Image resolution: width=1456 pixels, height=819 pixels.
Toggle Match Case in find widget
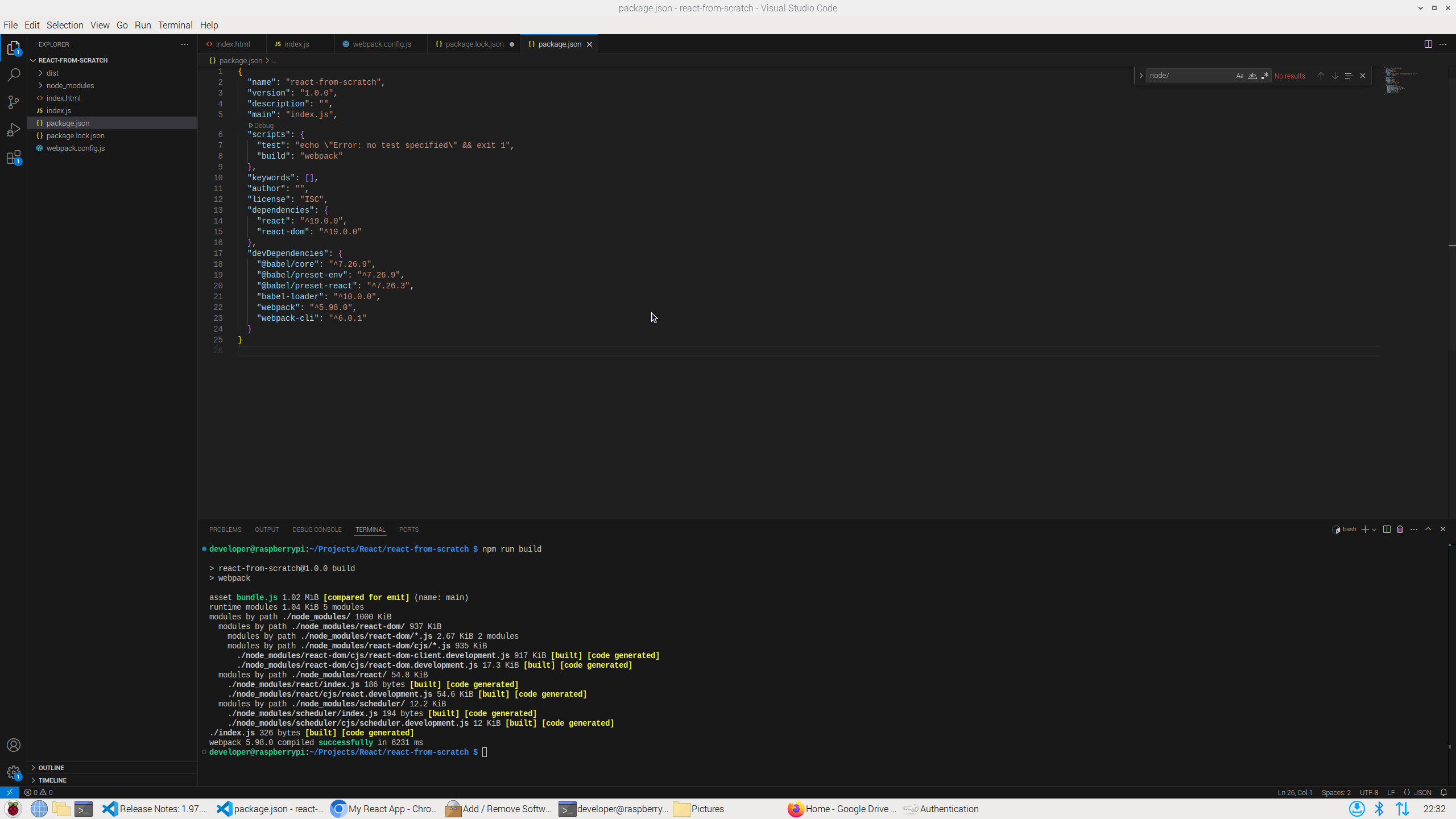pos(1240,76)
